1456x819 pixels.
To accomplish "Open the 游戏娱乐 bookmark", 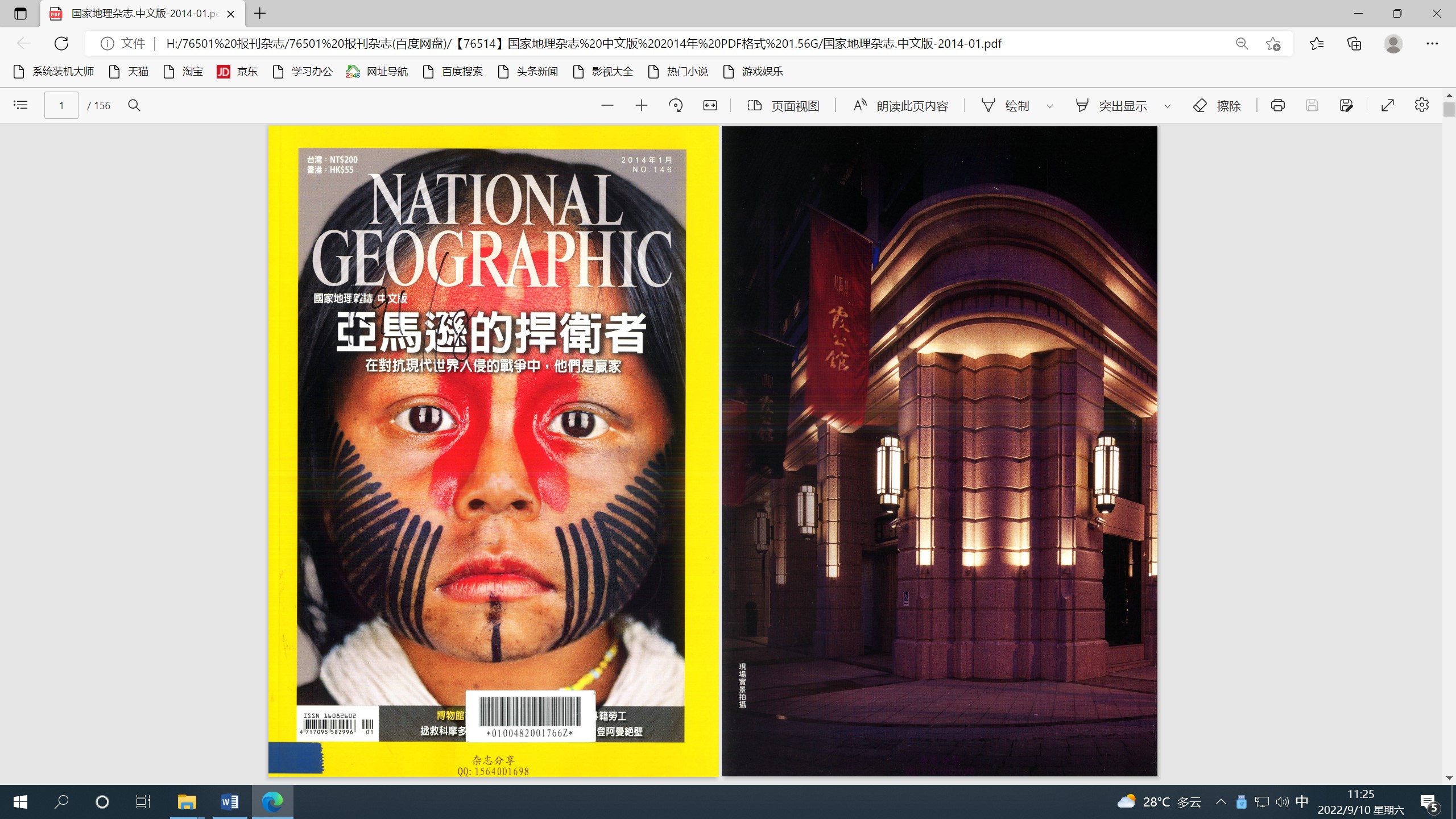I will point(753,71).
